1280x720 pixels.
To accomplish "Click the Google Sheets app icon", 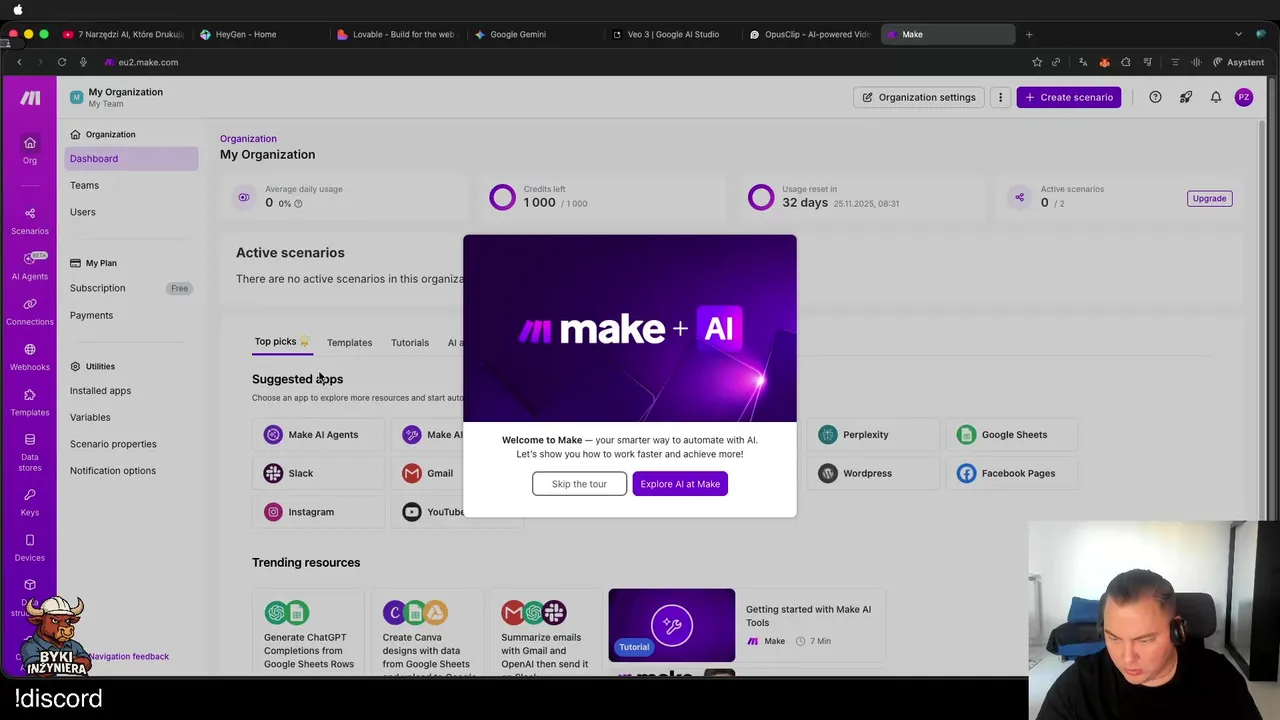I will click(x=966, y=434).
